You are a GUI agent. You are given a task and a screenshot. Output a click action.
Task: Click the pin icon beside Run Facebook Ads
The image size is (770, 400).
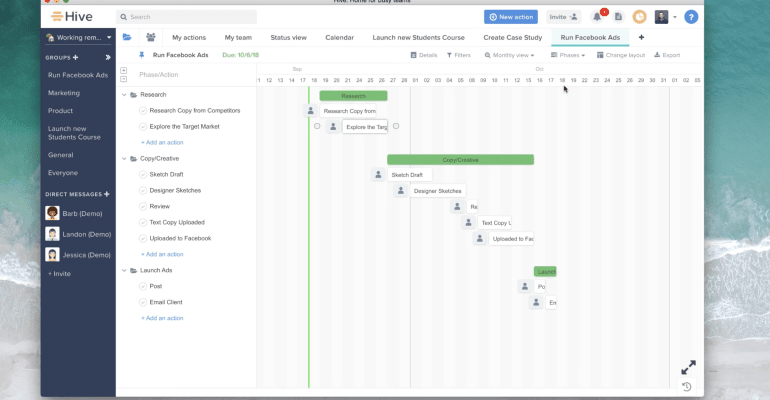click(141, 55)
